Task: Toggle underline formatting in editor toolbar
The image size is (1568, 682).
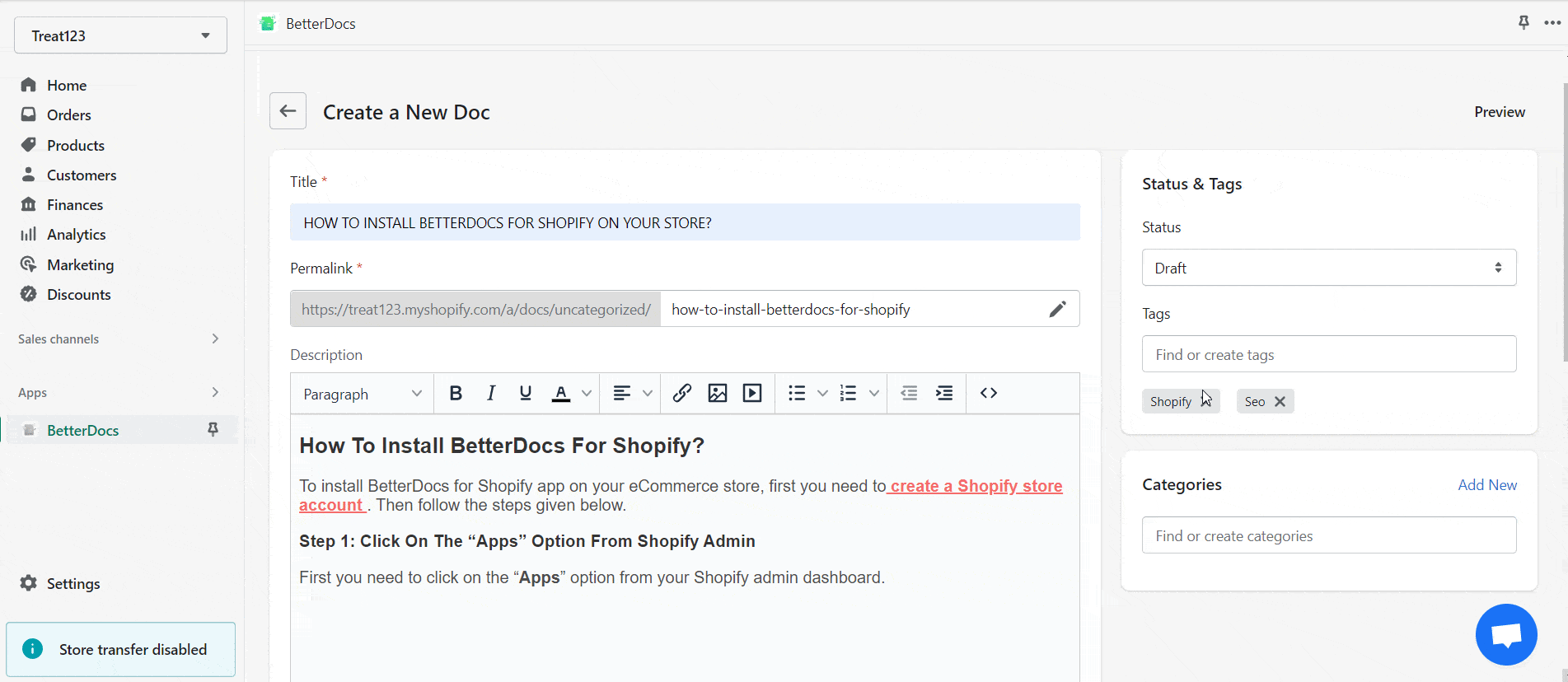Action: pos(526,393)
